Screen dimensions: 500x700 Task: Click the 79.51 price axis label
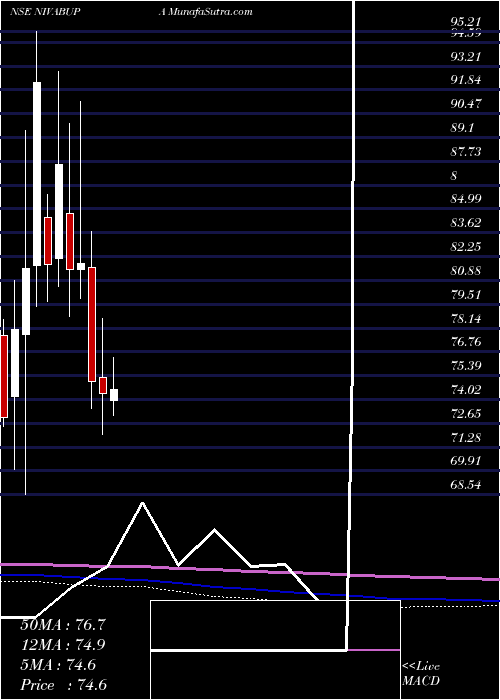click(465, 295)
